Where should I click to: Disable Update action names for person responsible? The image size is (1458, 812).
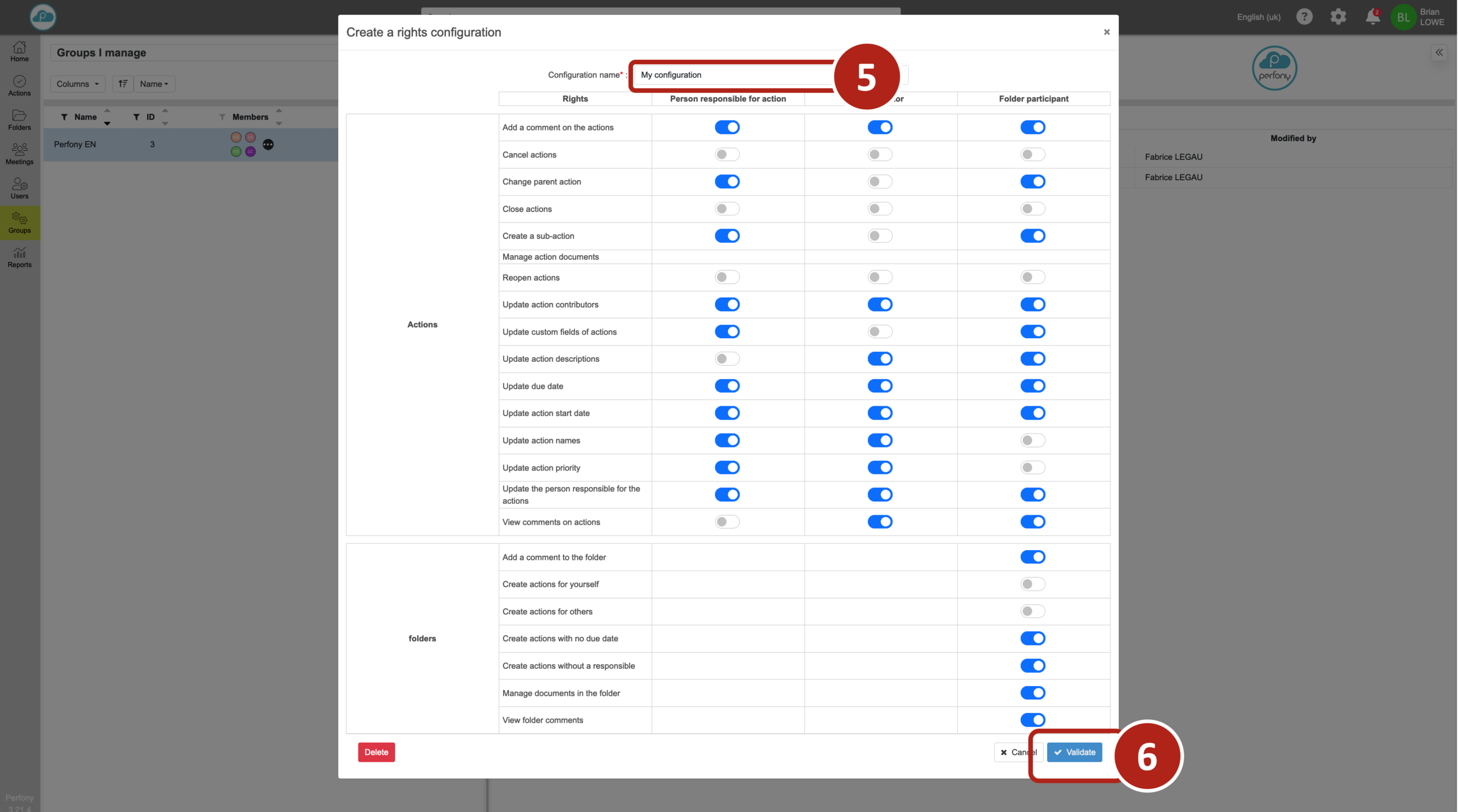[x=727, y=440]
